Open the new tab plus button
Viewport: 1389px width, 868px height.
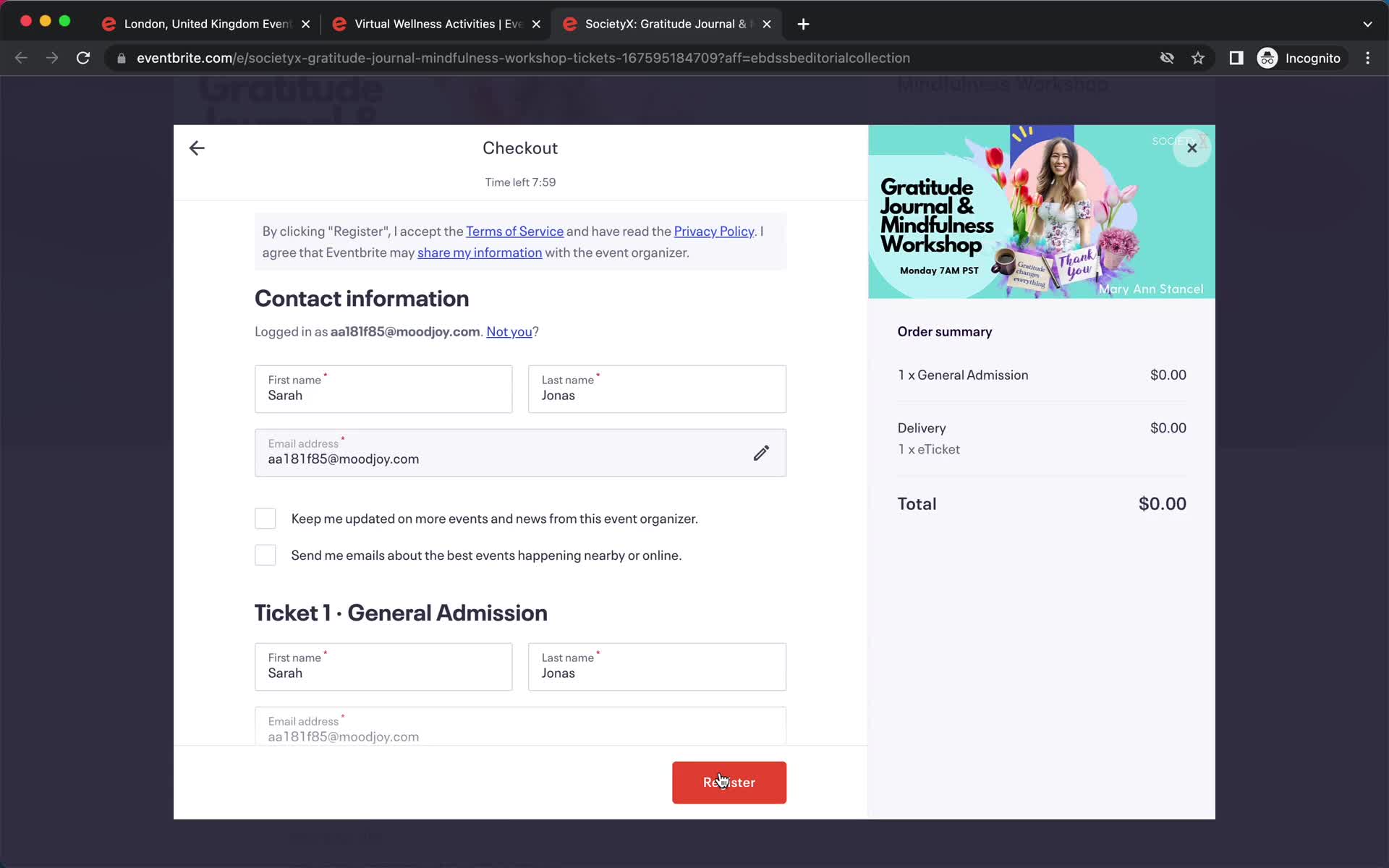[804, 23]
